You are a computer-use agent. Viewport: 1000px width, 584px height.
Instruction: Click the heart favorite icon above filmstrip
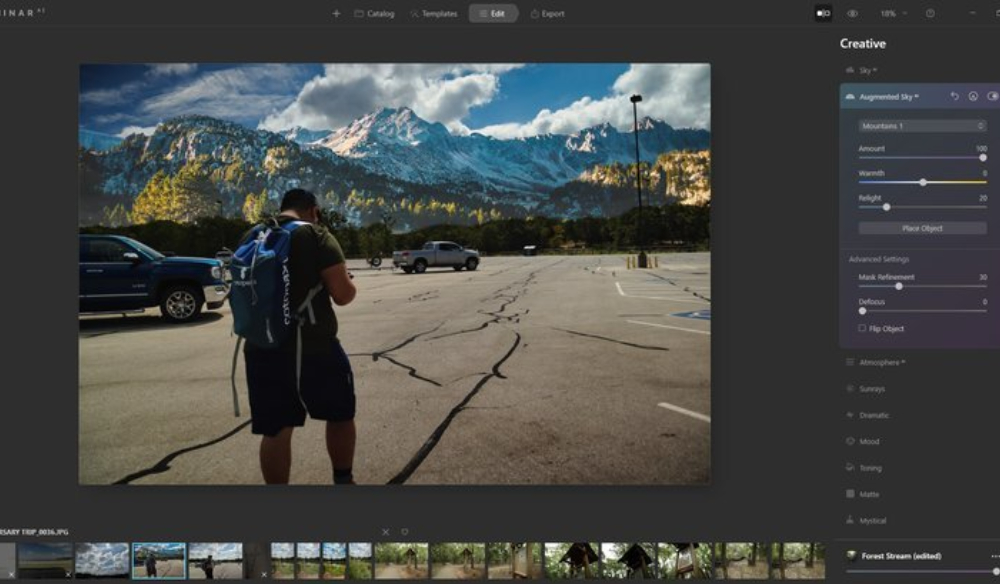[405, 532]
